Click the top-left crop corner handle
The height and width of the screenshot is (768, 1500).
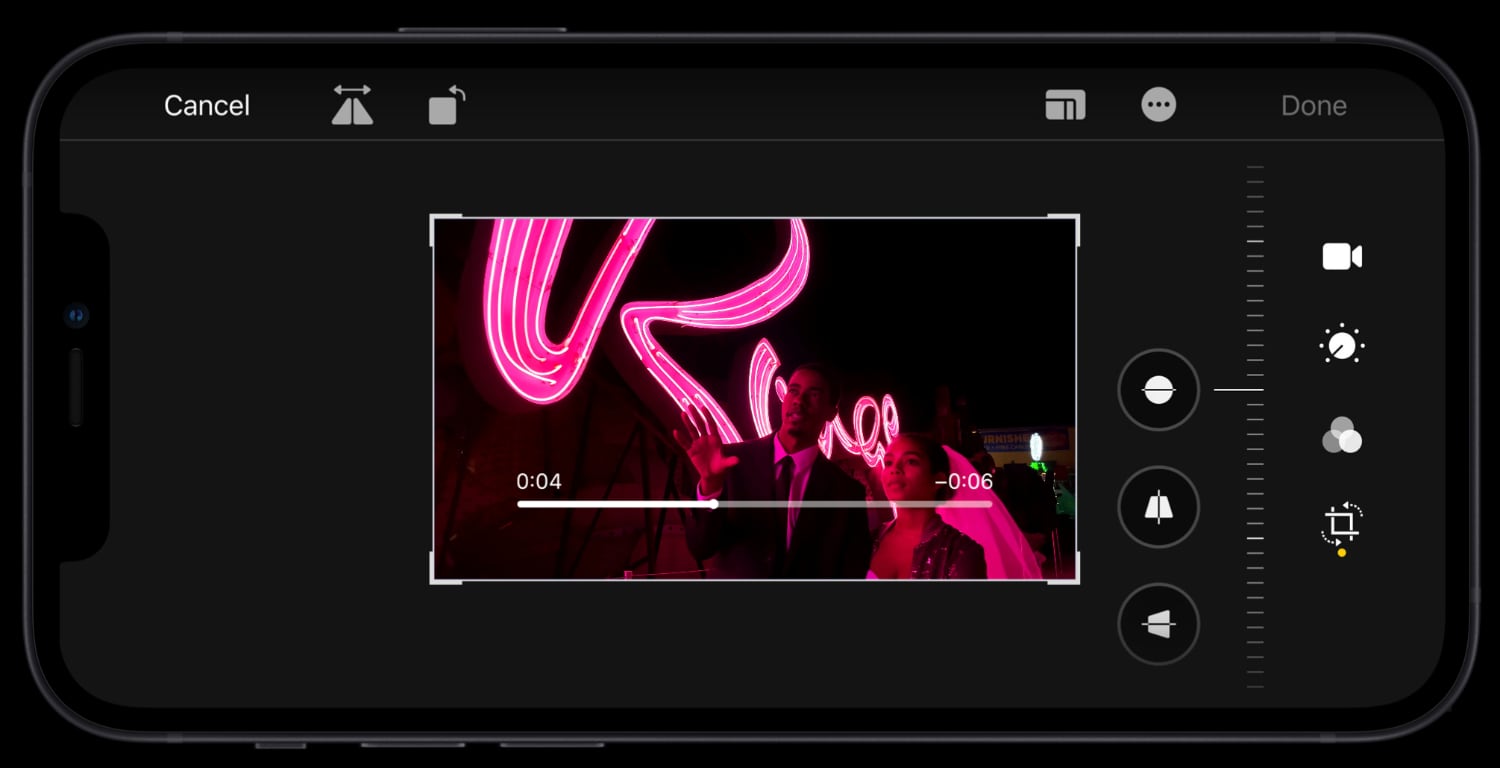pos(434,219)
